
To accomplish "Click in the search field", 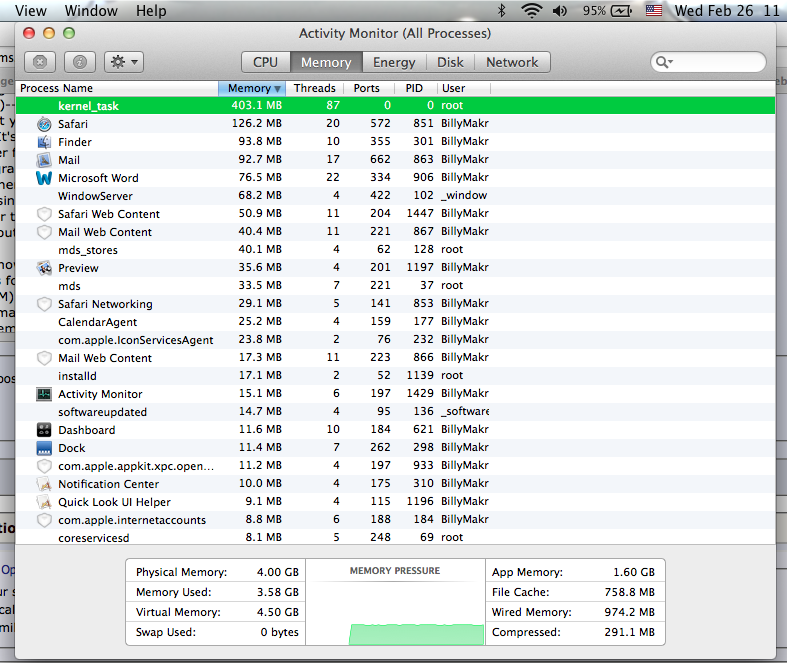I will click(x=708, y=62).
